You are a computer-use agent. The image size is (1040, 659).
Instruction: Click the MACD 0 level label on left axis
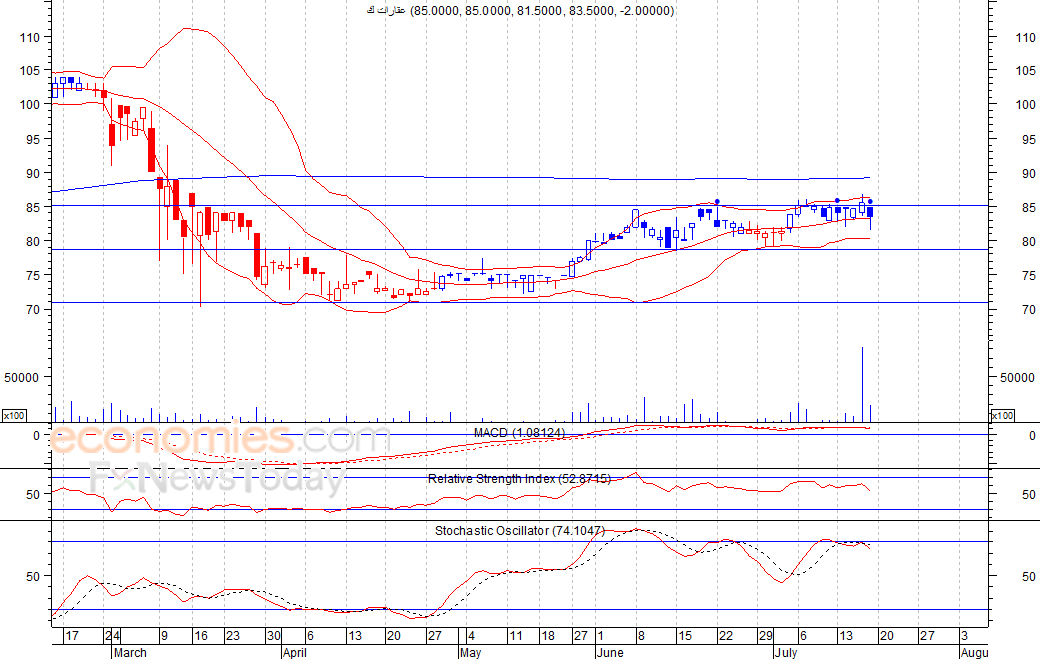coord(36,436)
